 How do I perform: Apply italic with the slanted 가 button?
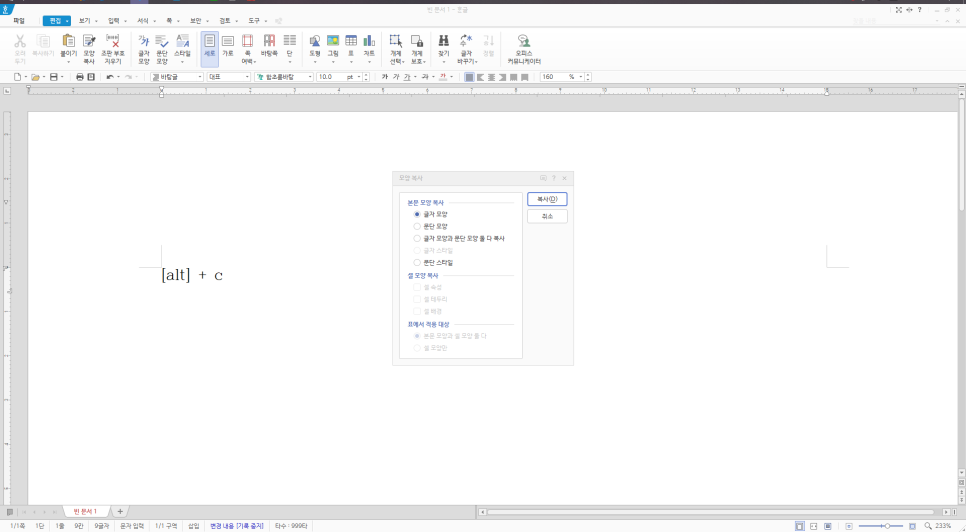pos(396,77)
